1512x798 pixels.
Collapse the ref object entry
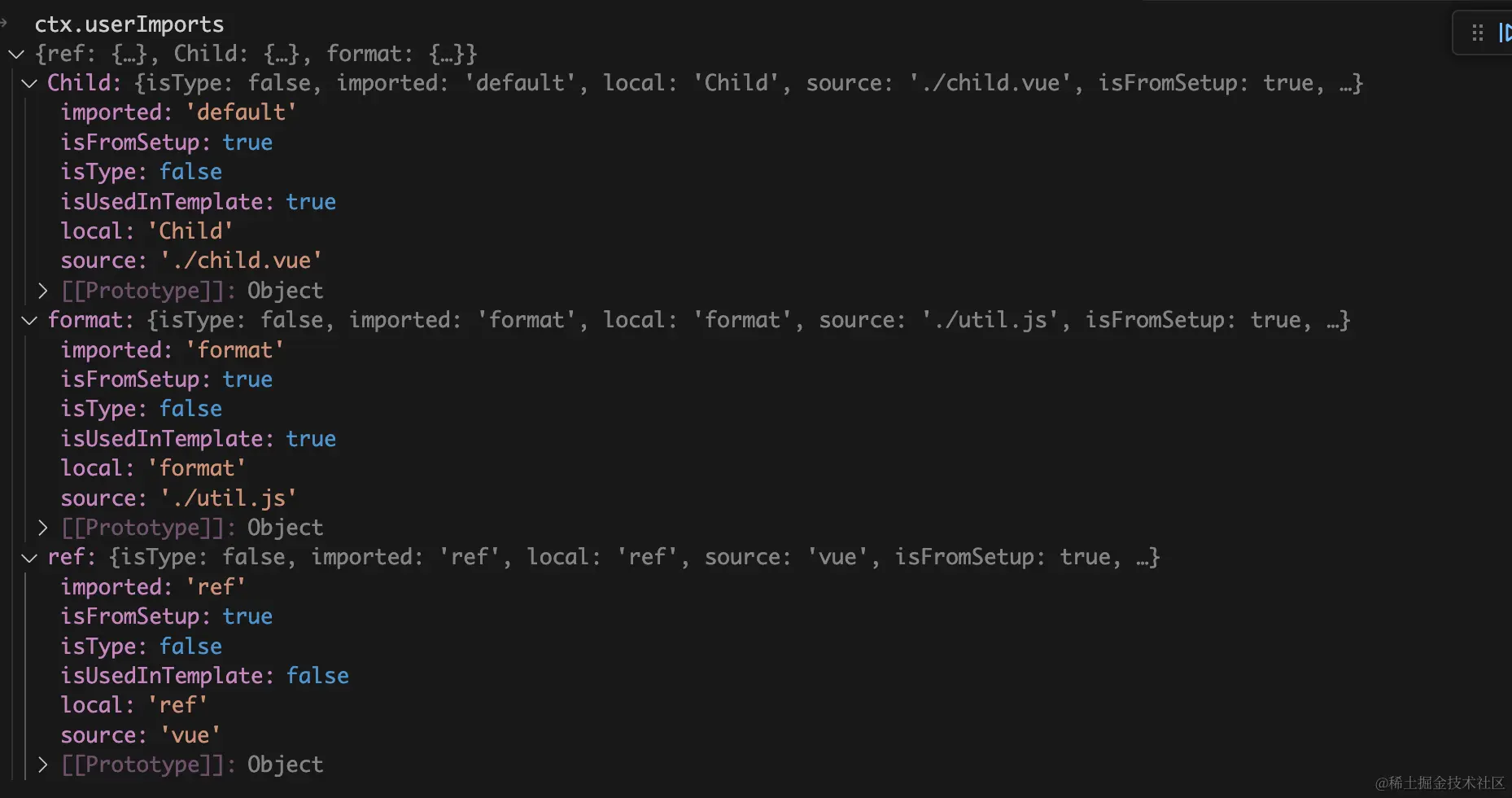(28, 557)
